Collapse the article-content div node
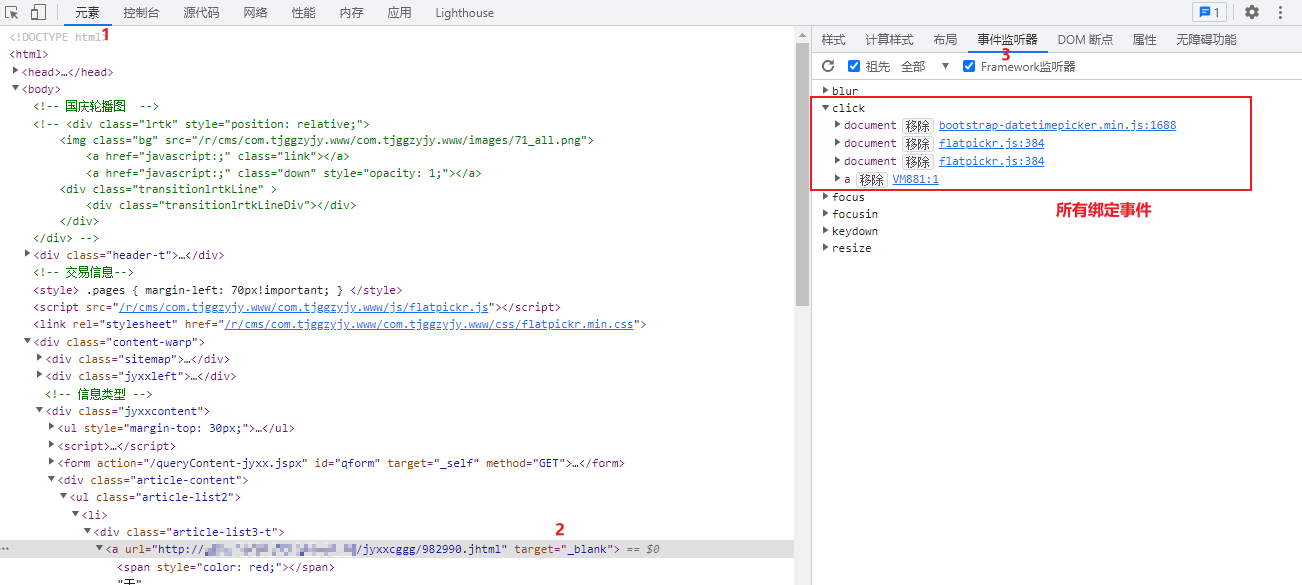The image size is (1302, 585). click(x=51, y=480)
